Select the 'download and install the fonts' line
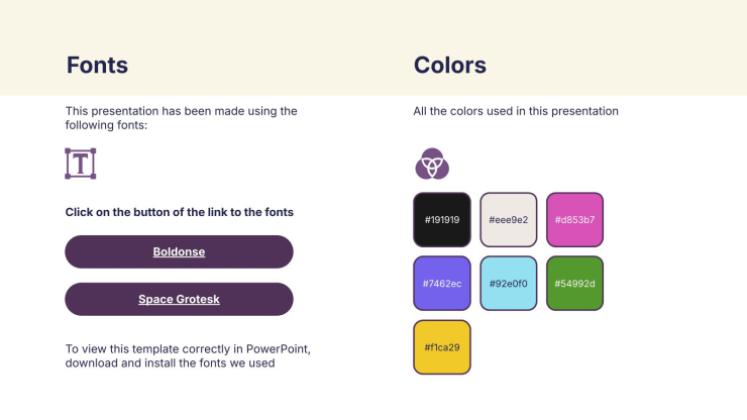The height and width of the screenshot is (420, 747). point(170,363)
